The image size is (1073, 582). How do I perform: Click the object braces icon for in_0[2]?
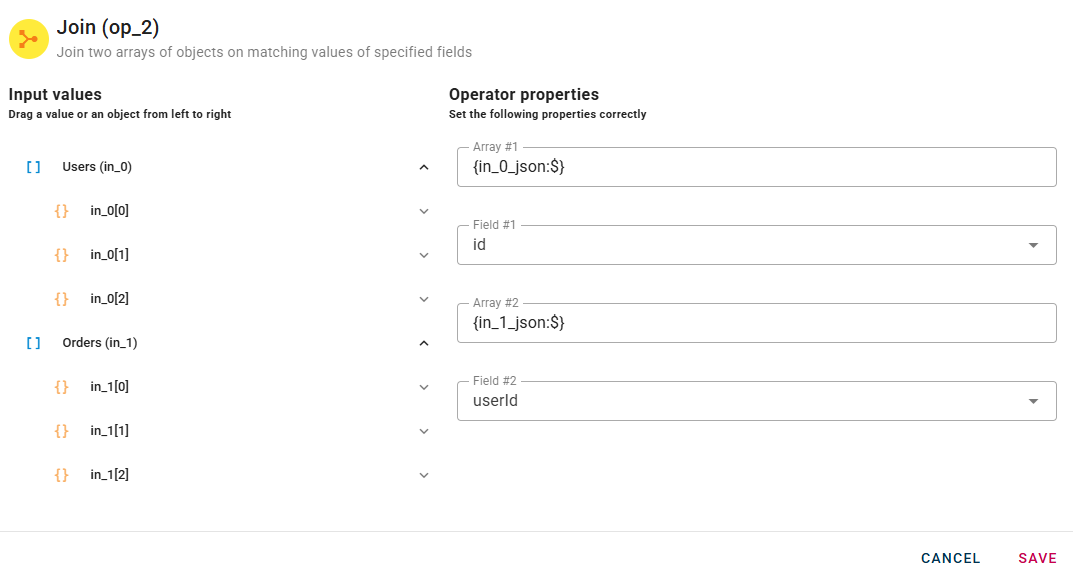62,299
